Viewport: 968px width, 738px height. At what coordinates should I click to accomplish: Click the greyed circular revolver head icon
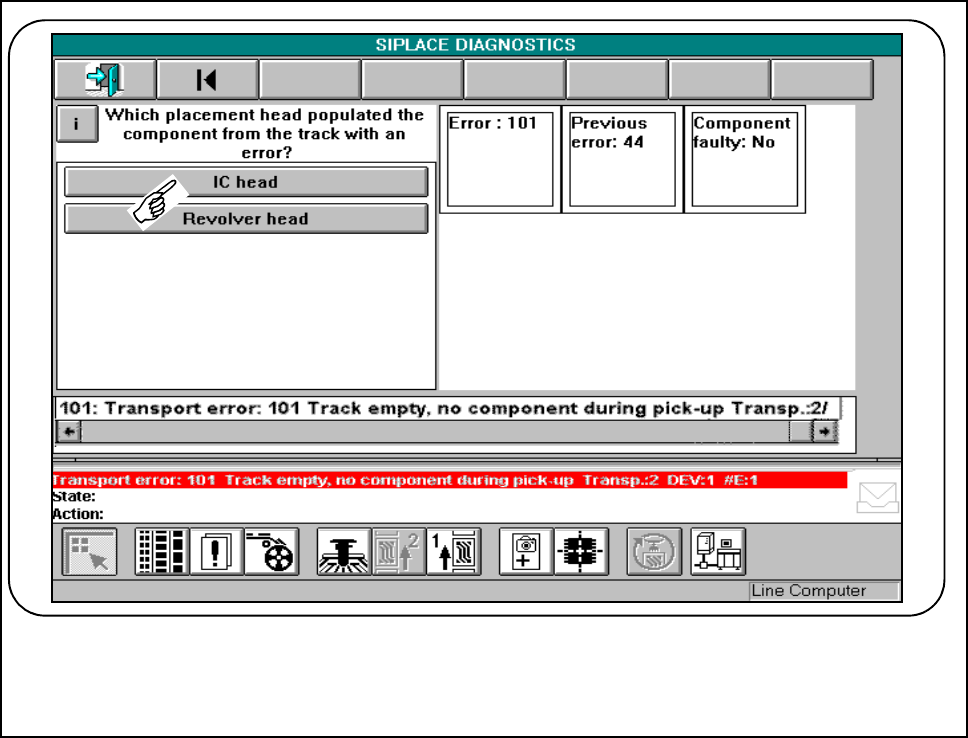(x=654, y=552)
